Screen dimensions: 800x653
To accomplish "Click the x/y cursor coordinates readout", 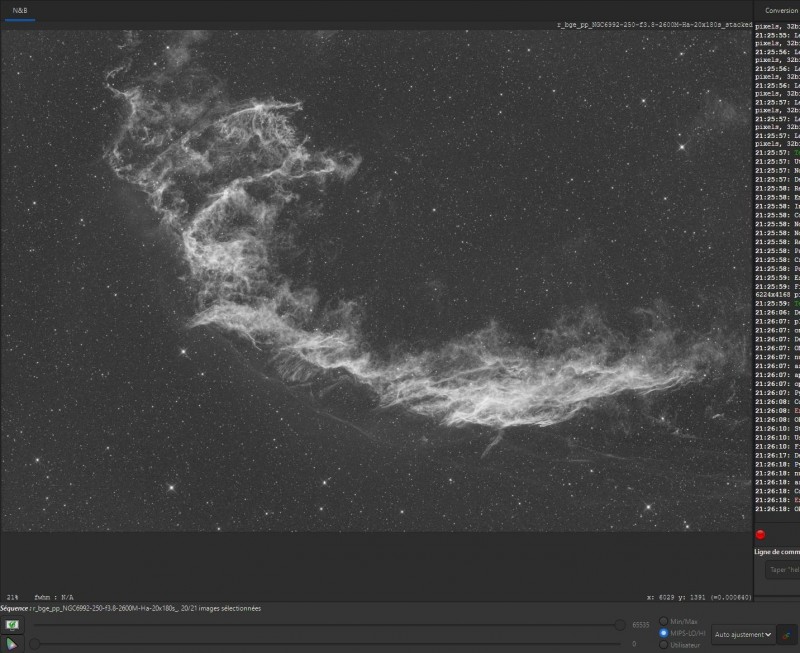I will click(699, 597).
